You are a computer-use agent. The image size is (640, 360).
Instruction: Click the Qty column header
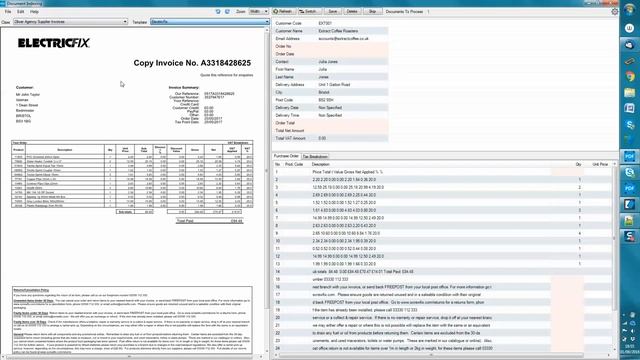tap(578, 164)
